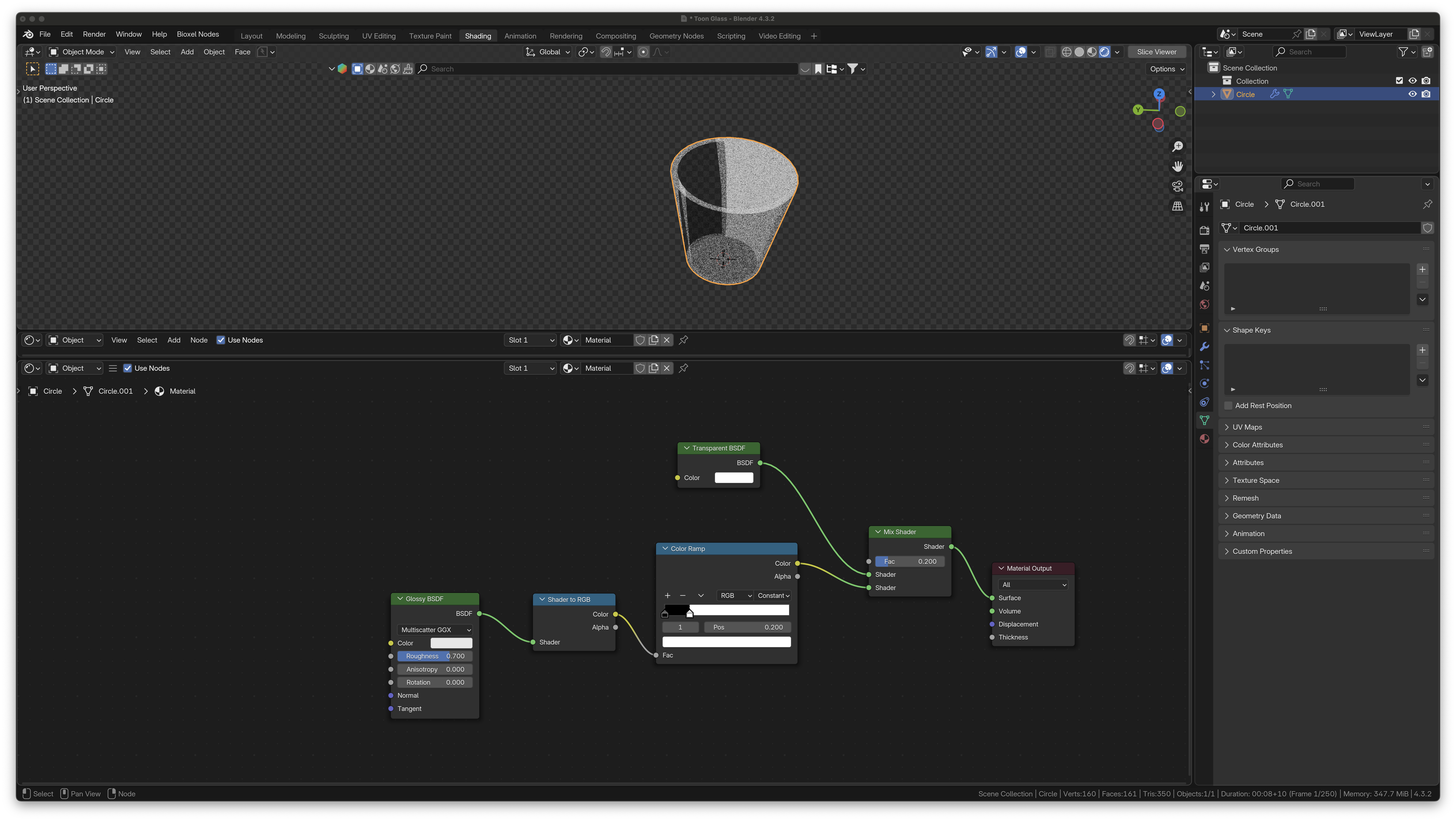Exclude Collection from view layer checkbox
This screenshot has width=1456, height=821.
coord(1399,81)
